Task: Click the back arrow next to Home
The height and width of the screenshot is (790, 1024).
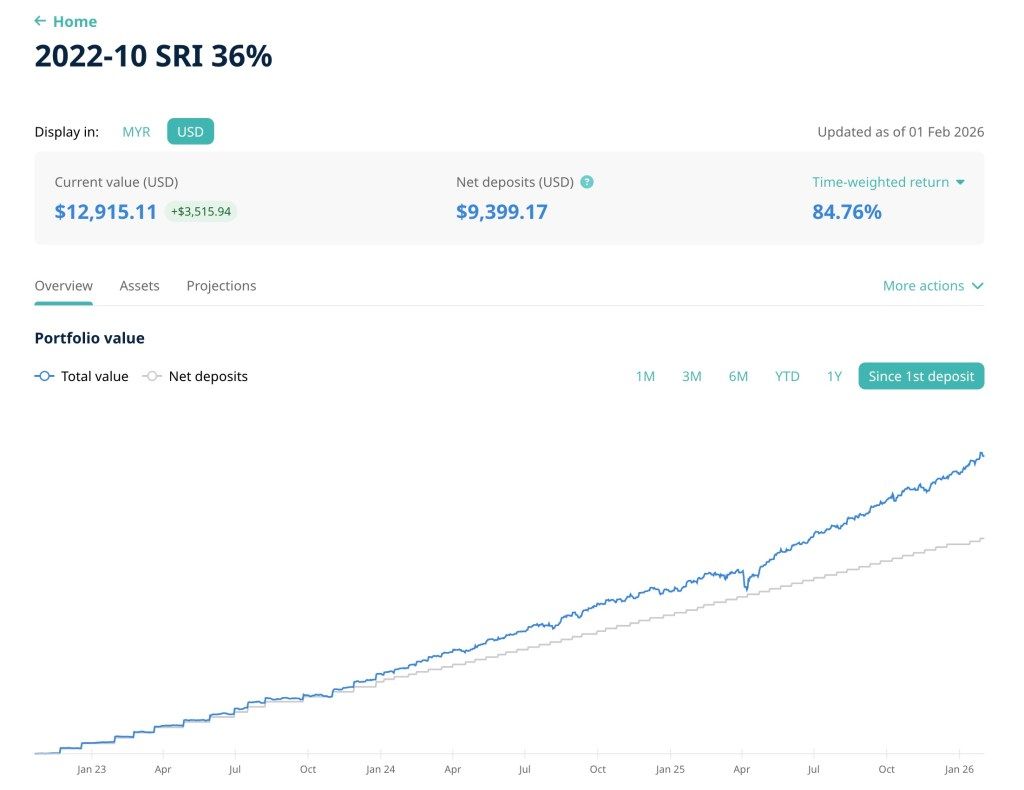Action: point(40,21)
